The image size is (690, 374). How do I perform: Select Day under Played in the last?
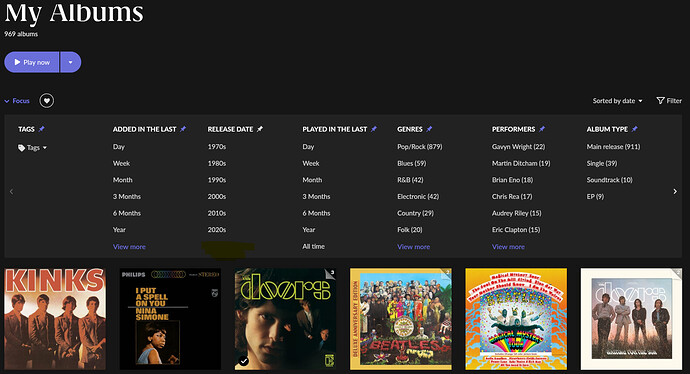308,147
